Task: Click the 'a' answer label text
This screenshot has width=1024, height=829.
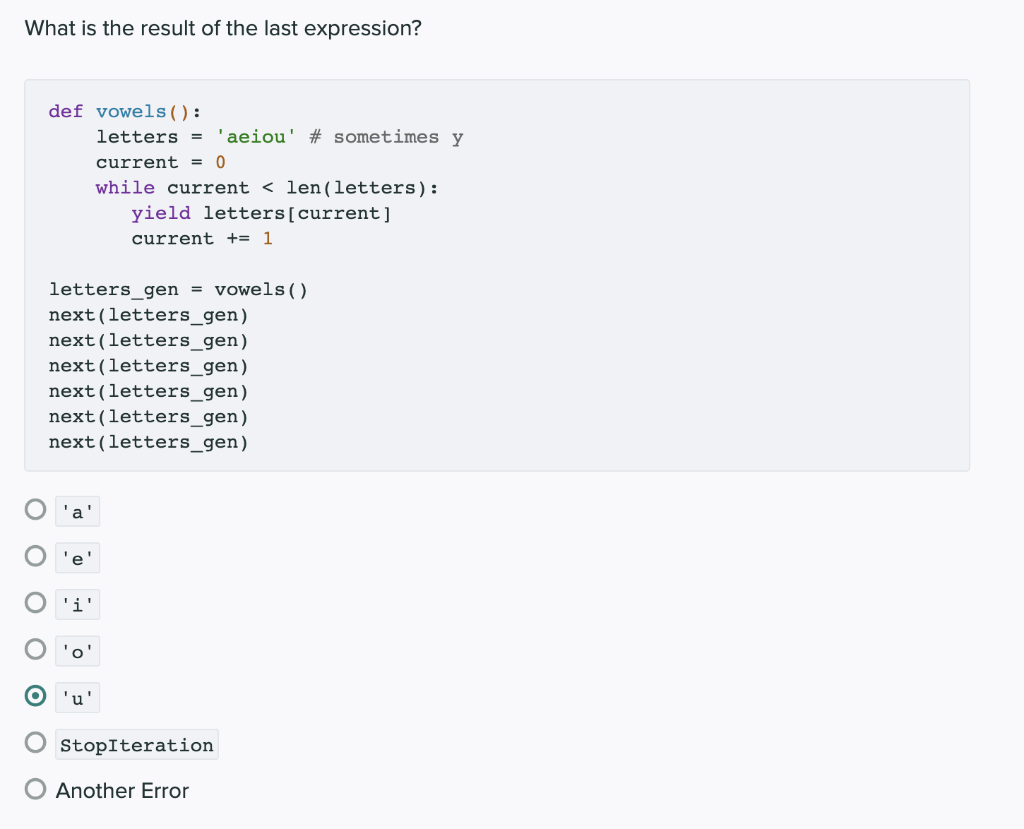Action: click(77, 511)
